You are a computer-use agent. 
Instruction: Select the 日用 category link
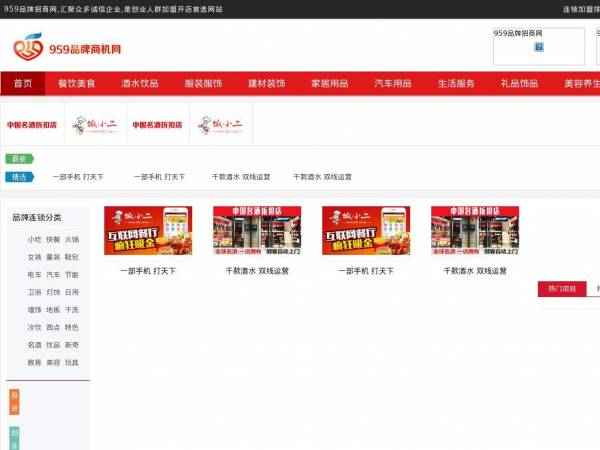pyautogui.click(x=72, y=292)
